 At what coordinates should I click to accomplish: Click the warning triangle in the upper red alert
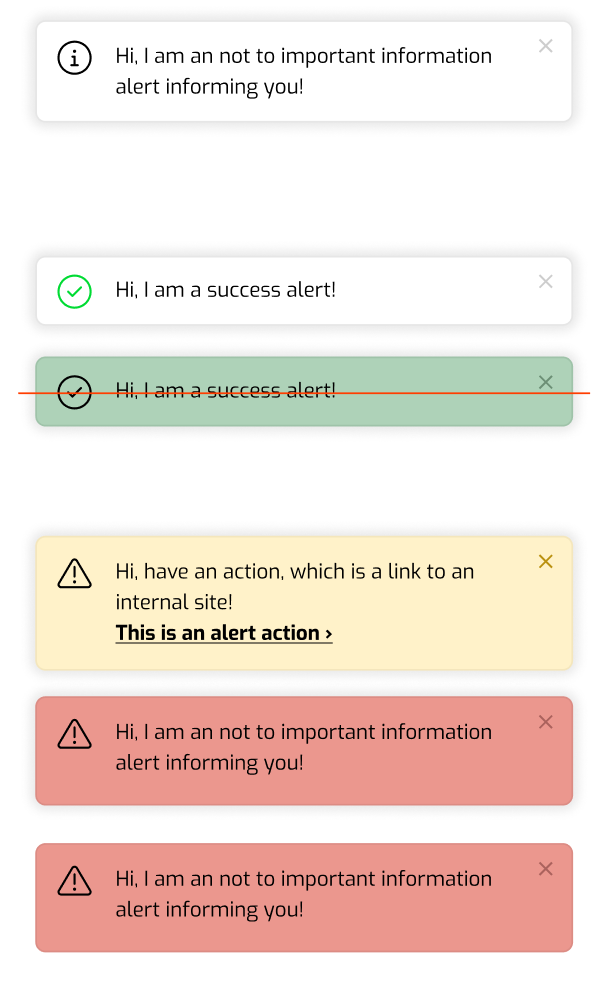pyautogui.click(x=75, y=734)
